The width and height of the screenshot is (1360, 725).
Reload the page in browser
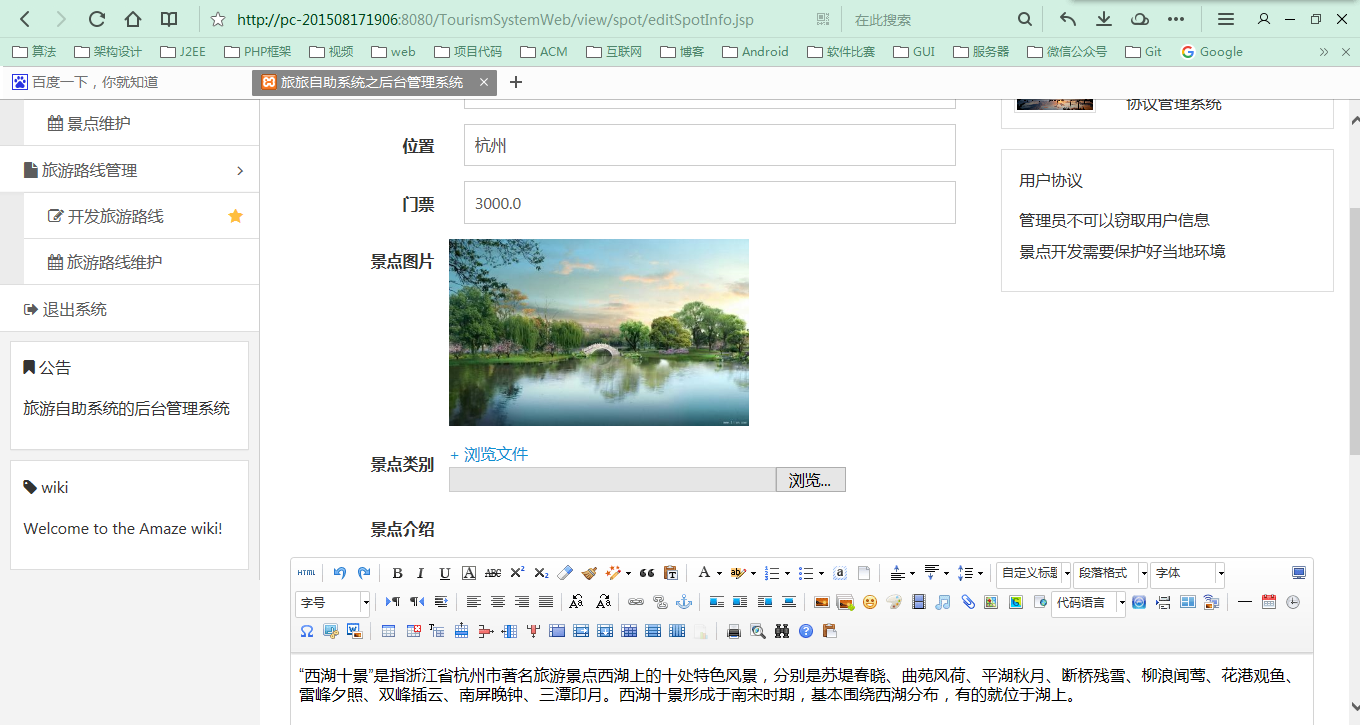click(97, 19)
